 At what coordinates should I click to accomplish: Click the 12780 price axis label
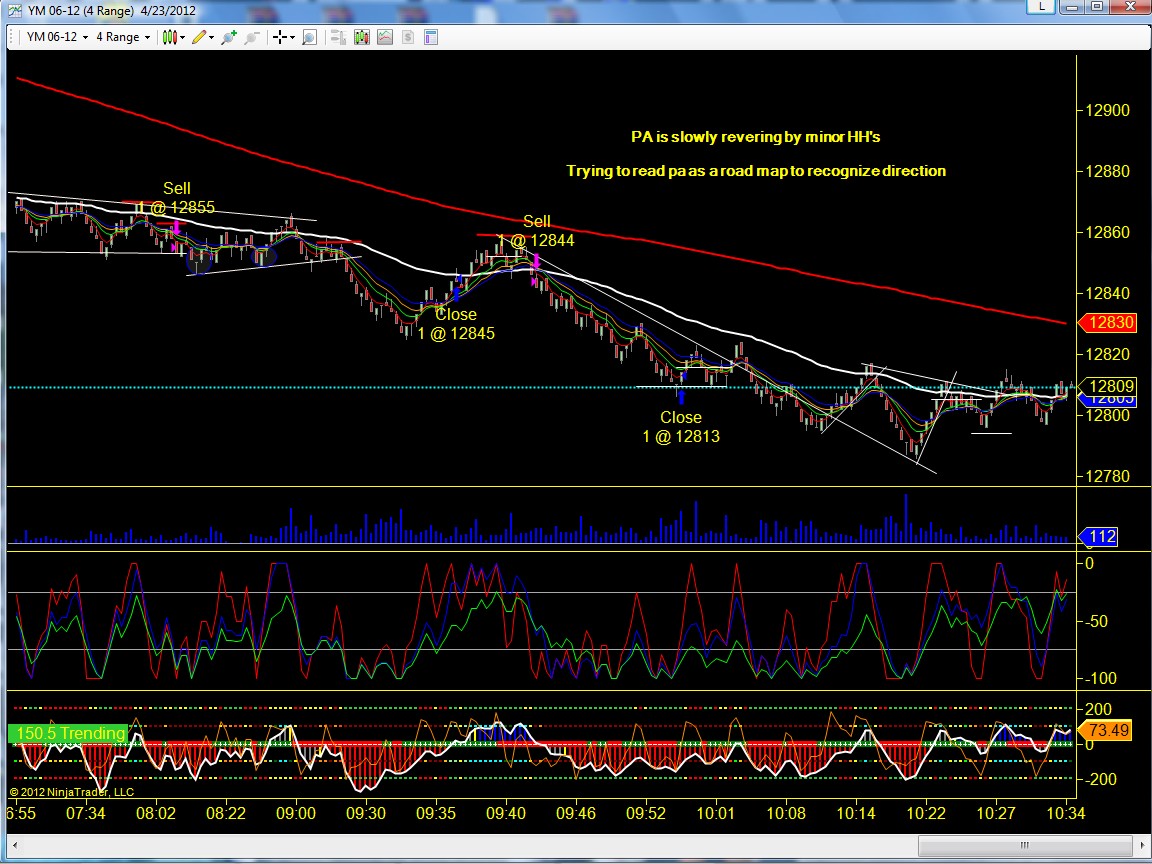1108,477
